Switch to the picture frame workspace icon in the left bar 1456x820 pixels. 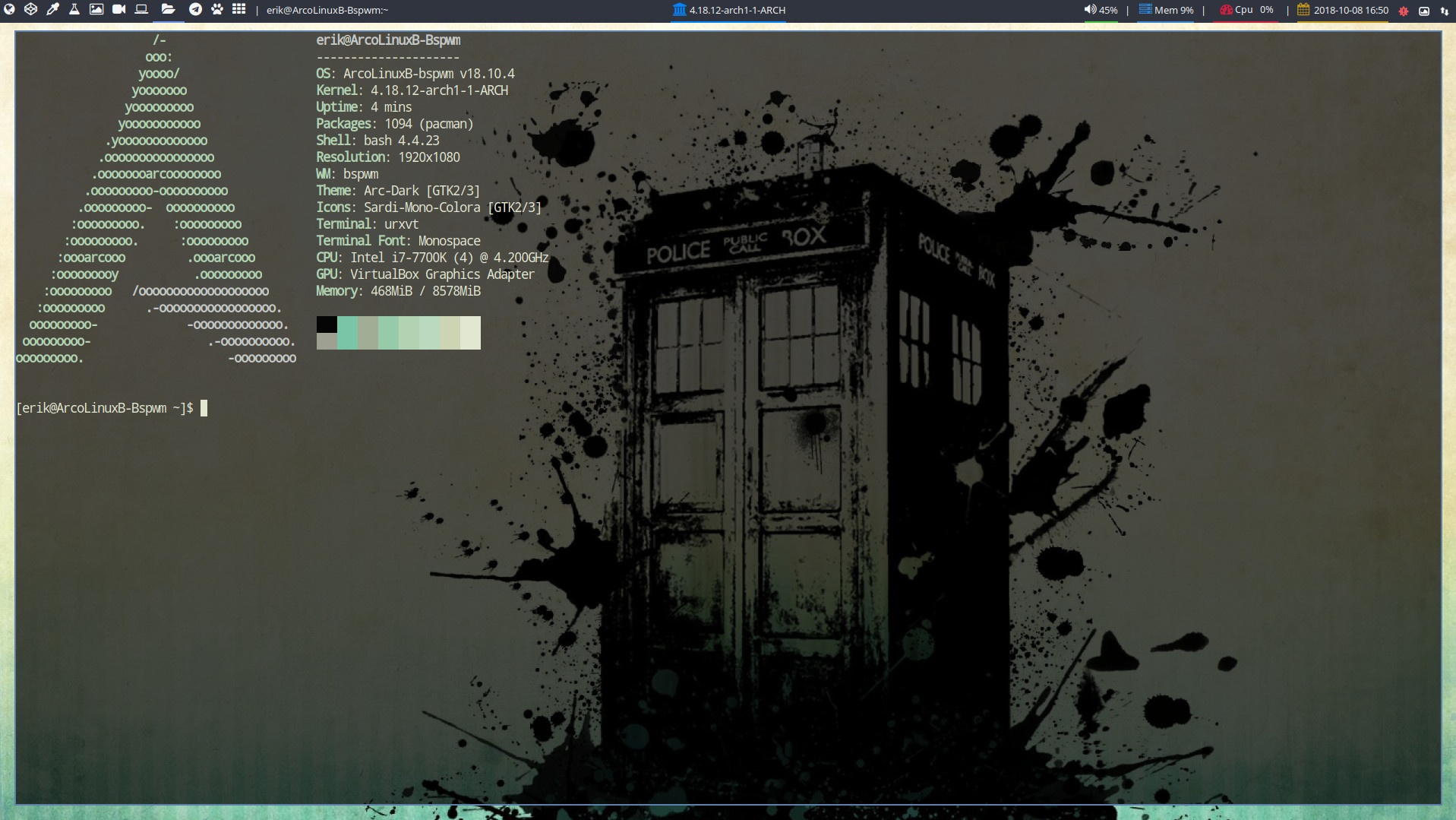pos(96,10)
